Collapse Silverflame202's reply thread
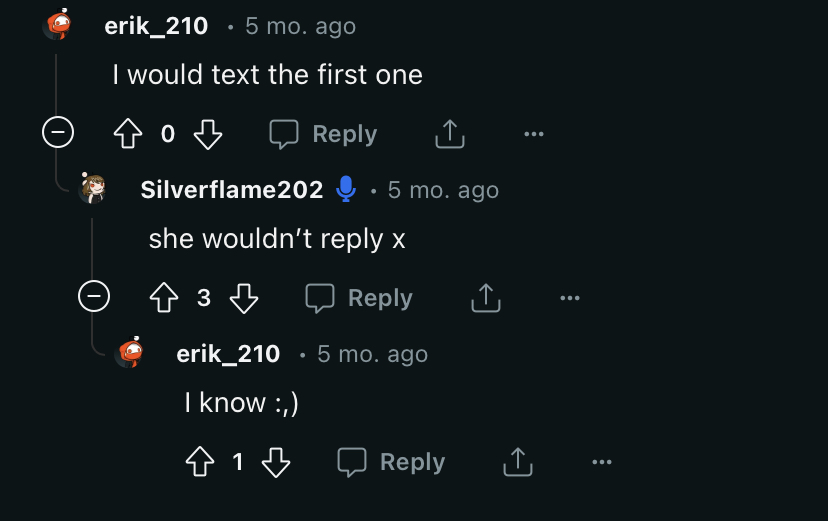Viewport: 828px width, 521px height. click(x=94, y=297)
